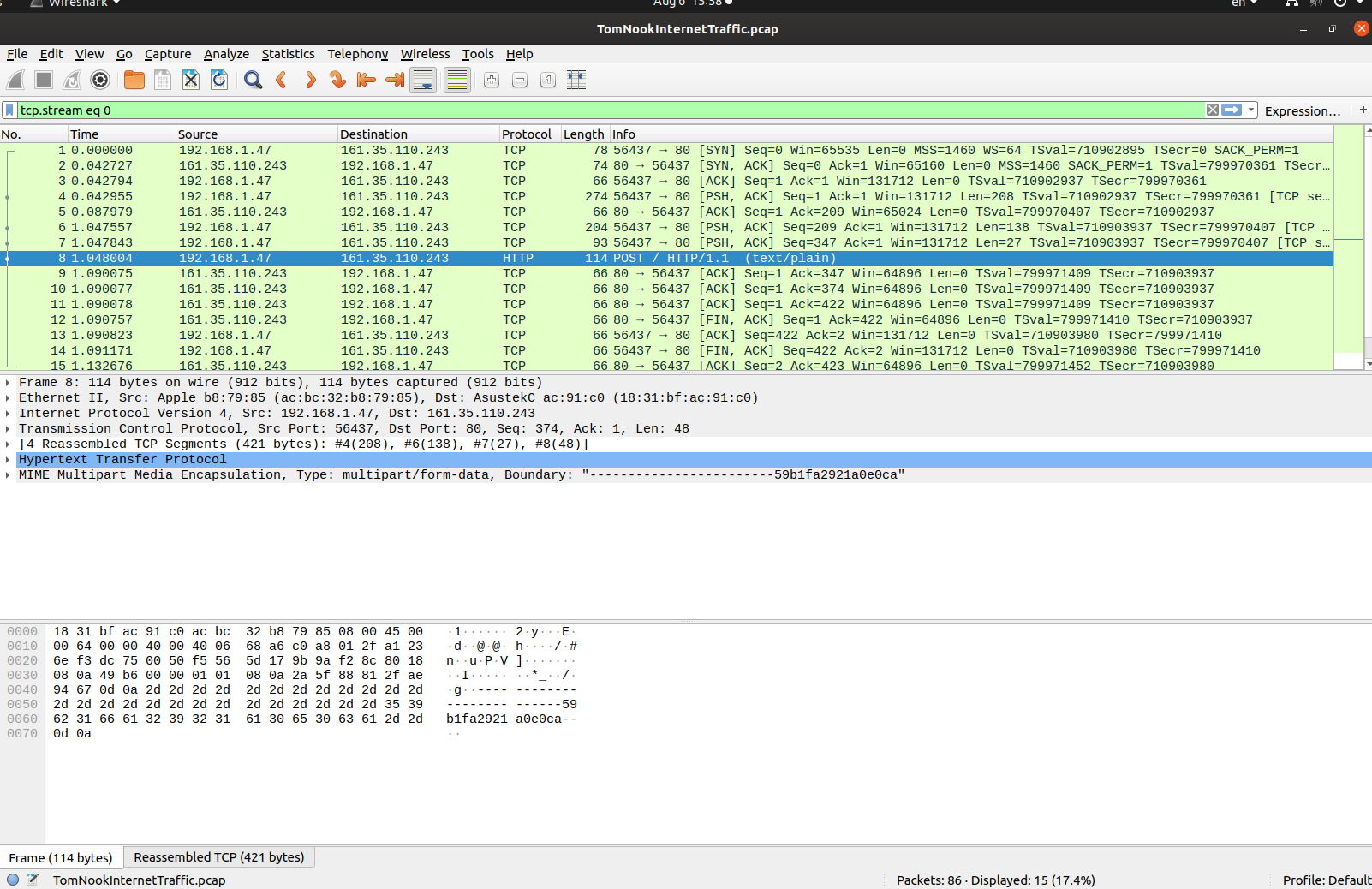Viewport: 1372px width, 889px height.
Task: Expand the MIME Multipart Media Encapsulation node
Action: coord(9,474)
